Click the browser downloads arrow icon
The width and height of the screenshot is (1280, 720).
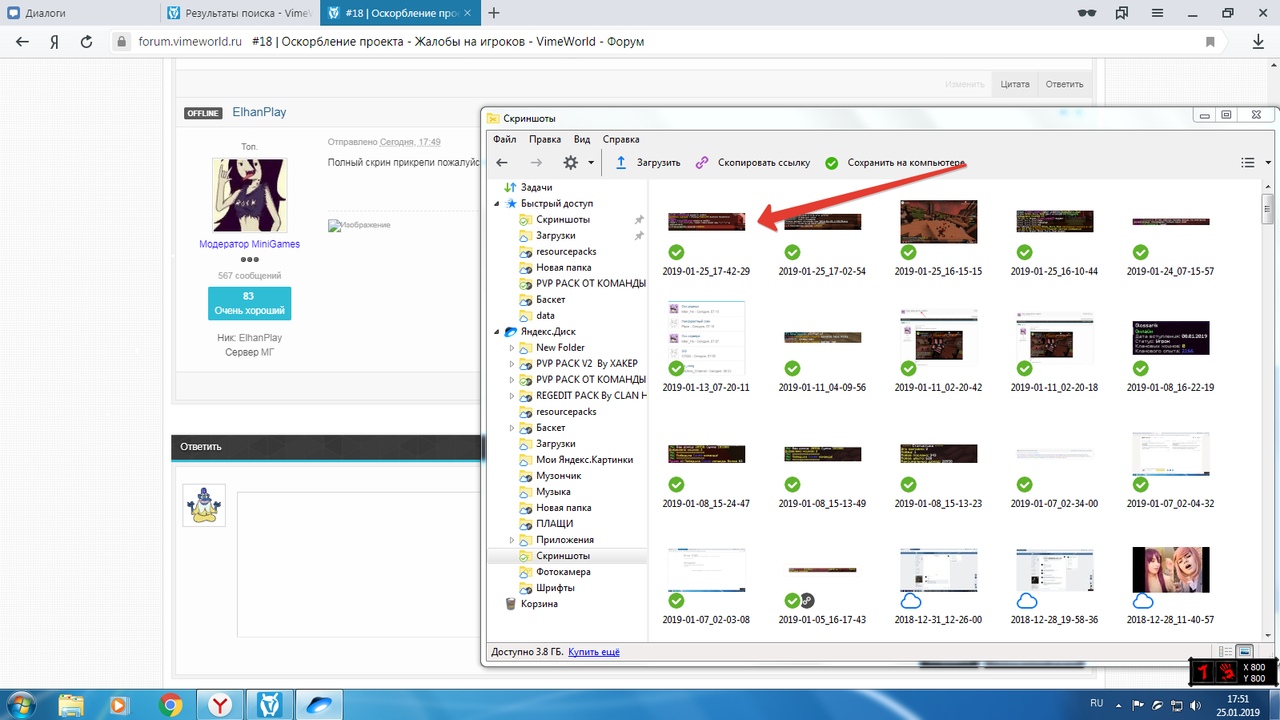point(1258,42)
